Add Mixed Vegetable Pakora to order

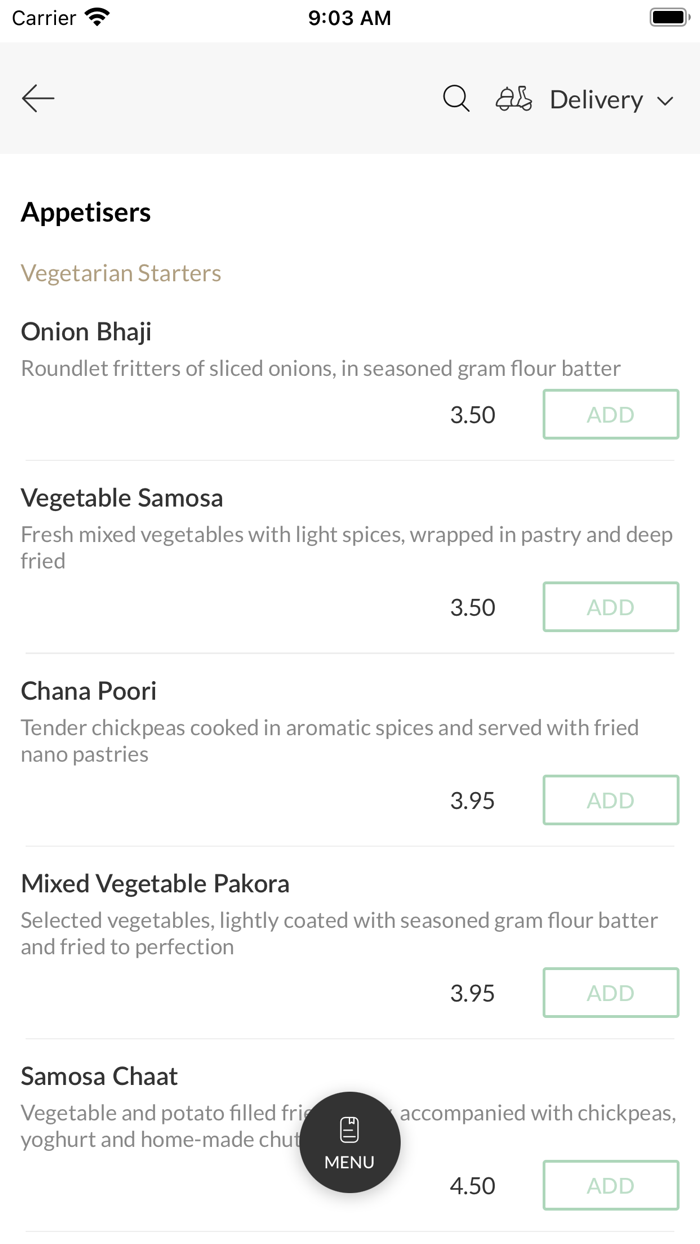click(x=610, y=993)
